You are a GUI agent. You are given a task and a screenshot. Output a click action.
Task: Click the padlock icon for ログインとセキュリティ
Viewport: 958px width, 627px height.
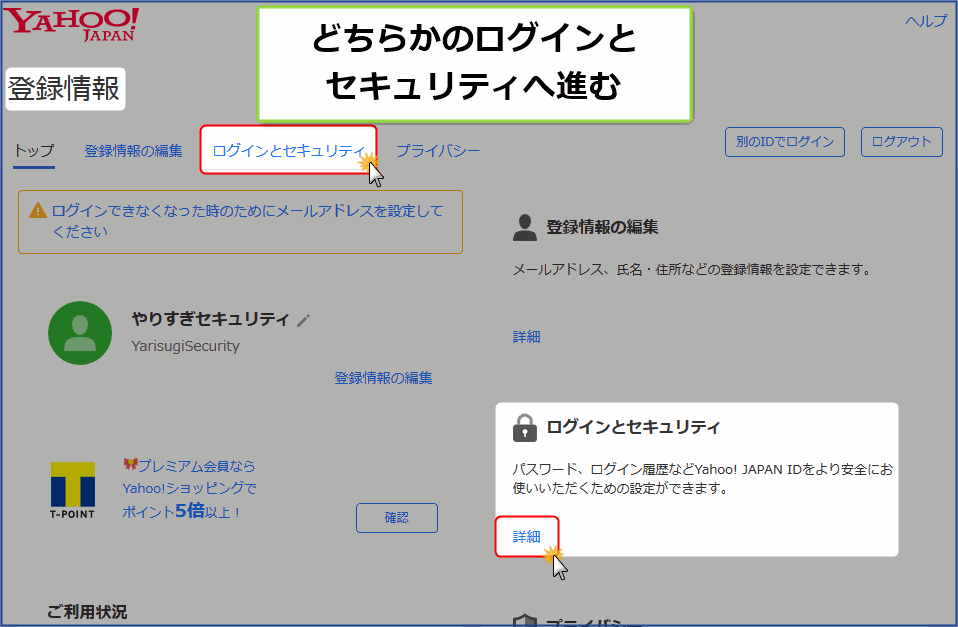525,428
